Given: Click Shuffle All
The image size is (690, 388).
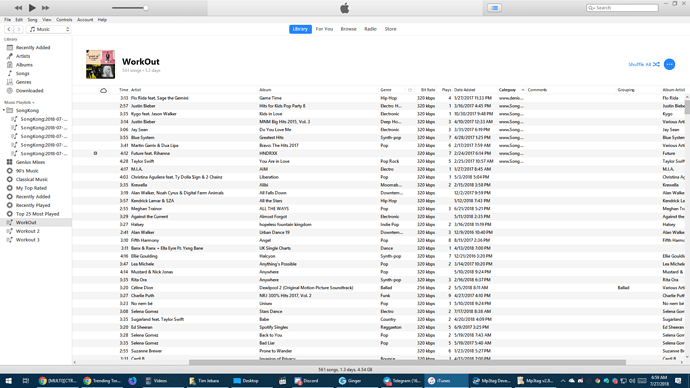Looking at the screenshot, I should [x=644, y=64].
